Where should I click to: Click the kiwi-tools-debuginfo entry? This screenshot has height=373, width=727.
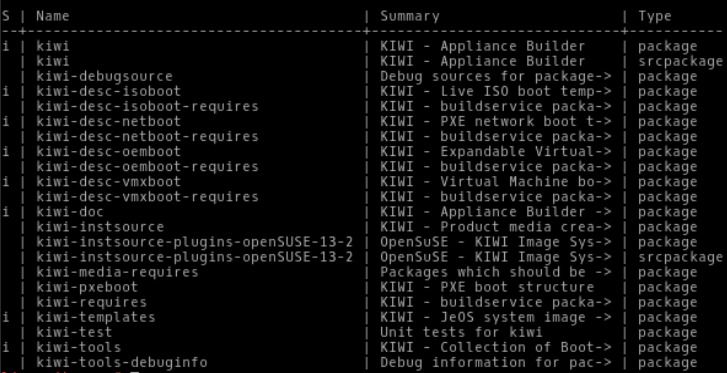[122, 362]
